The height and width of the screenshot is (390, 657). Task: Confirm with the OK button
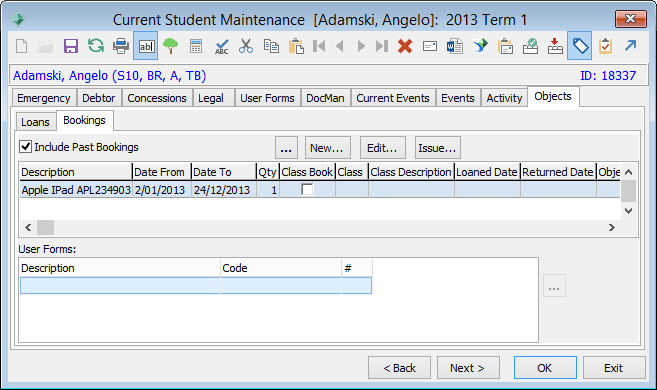[545, 368]
